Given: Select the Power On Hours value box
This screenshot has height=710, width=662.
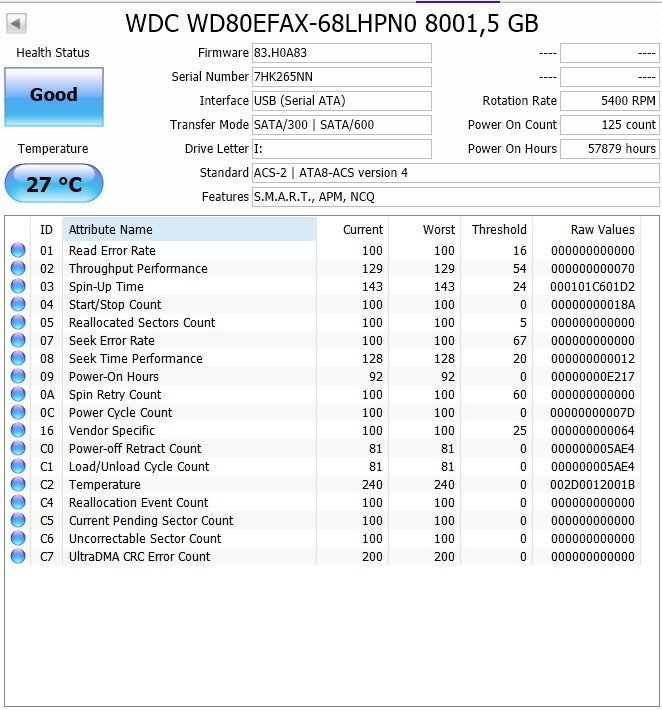Looking at the screenshot, I should click(609, 149).
